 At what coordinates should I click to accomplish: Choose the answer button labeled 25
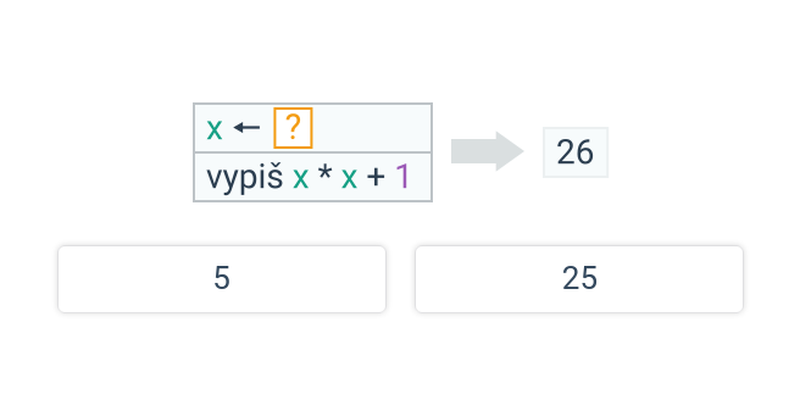point(579,279)
